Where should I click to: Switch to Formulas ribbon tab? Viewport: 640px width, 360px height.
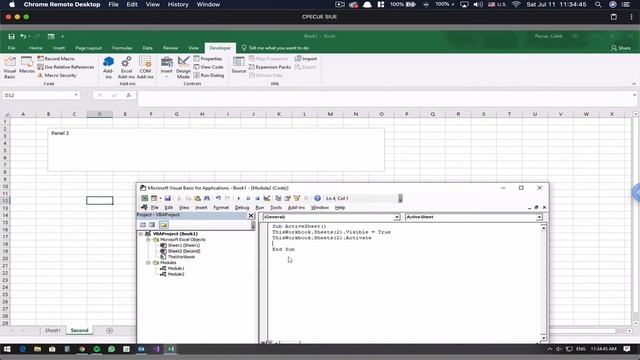pos(122,48)
